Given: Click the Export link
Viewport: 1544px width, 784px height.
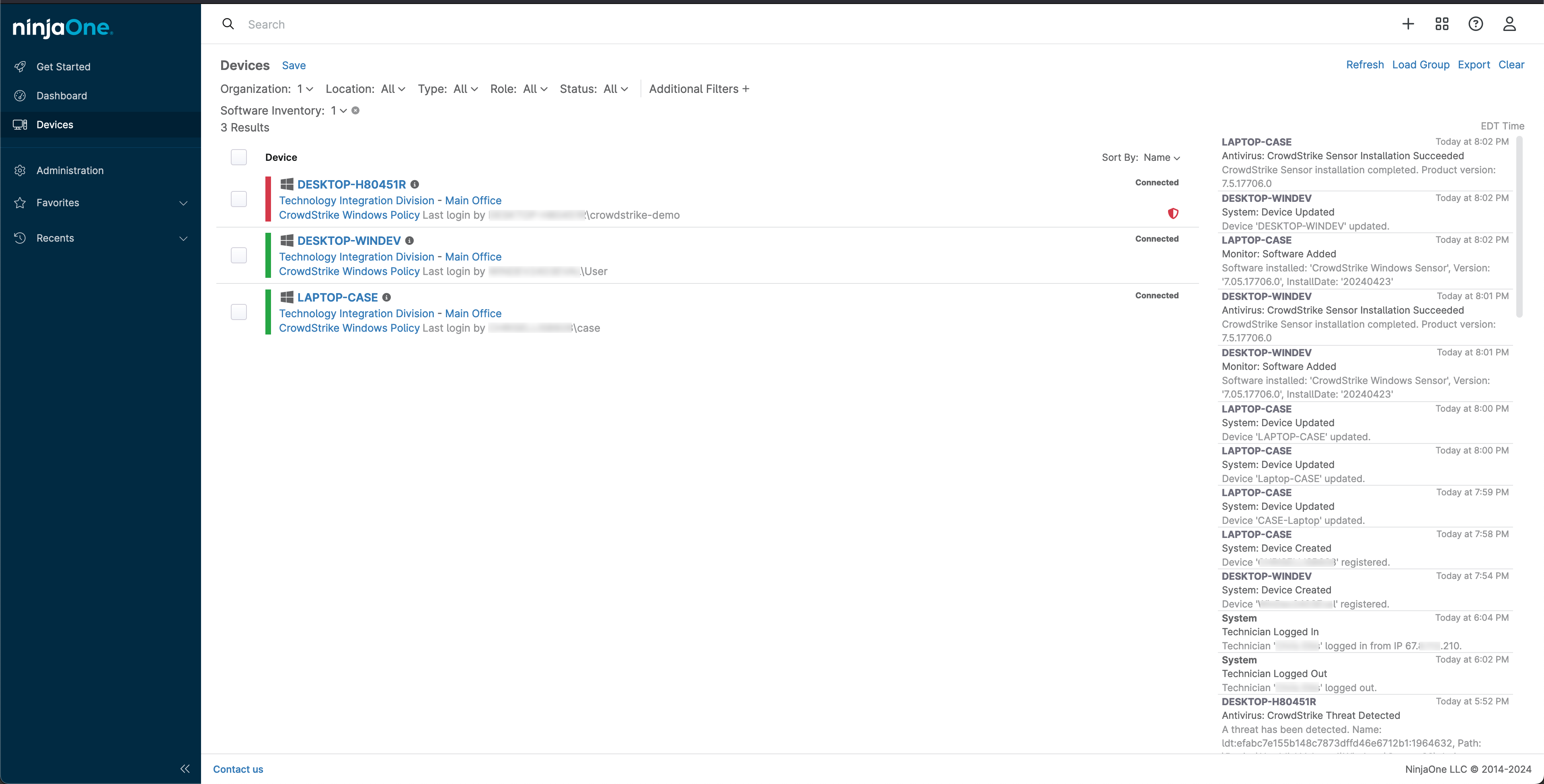Looking at the screenshot, I should click(1474, 65).
